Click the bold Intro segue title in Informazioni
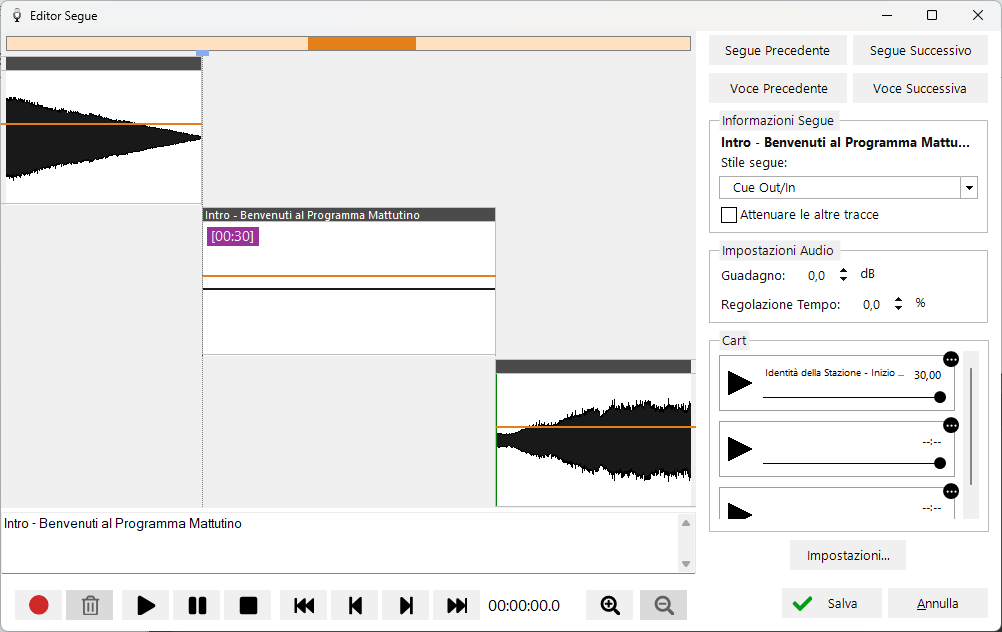 [x=845, y=143]
